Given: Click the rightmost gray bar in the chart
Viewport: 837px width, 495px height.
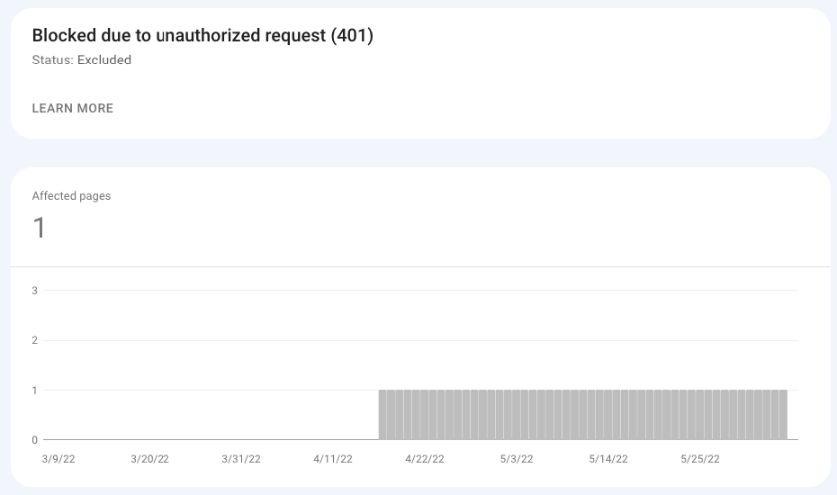Looking at the screenshot, I should (783, 414).
